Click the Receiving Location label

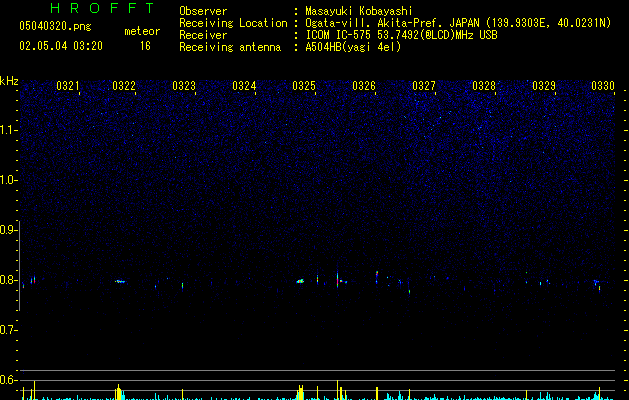(x=233, y=23)
